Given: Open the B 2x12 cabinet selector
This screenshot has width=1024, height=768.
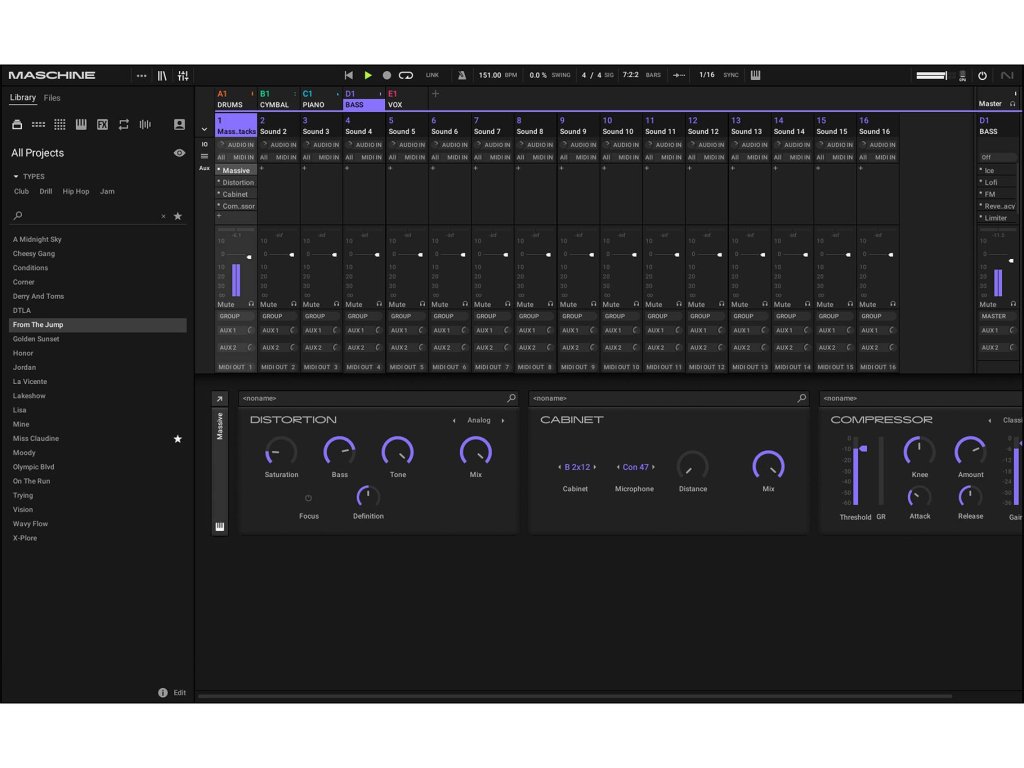Looking at the screenshot, I should point(577,467).
